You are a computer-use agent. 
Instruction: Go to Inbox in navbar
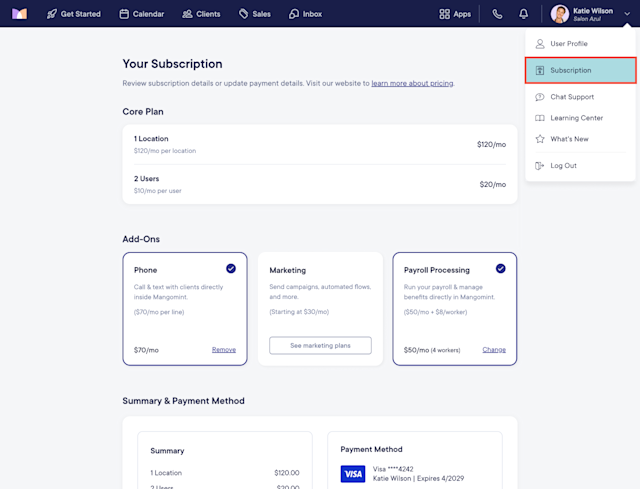305,14
